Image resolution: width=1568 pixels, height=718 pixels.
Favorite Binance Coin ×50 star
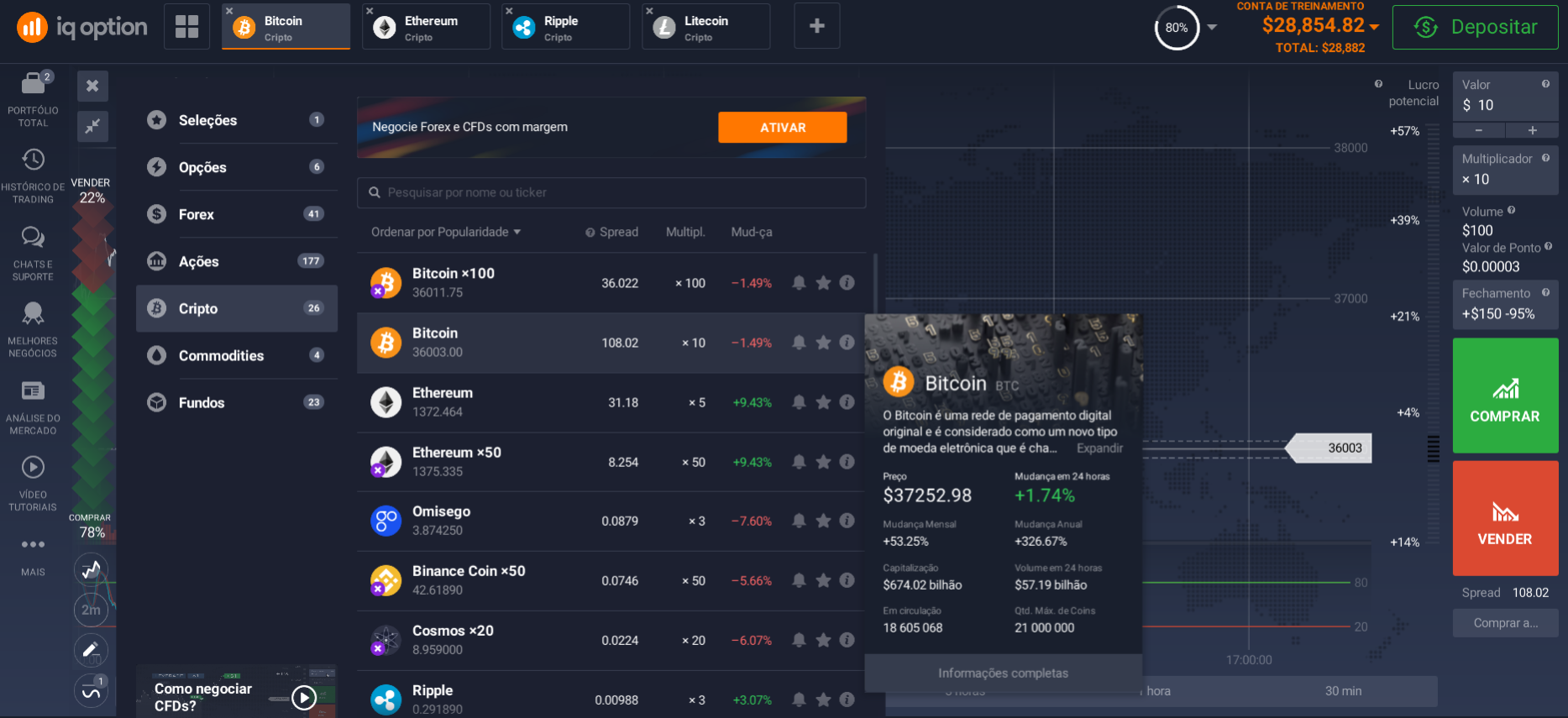[x=823, y=580]
